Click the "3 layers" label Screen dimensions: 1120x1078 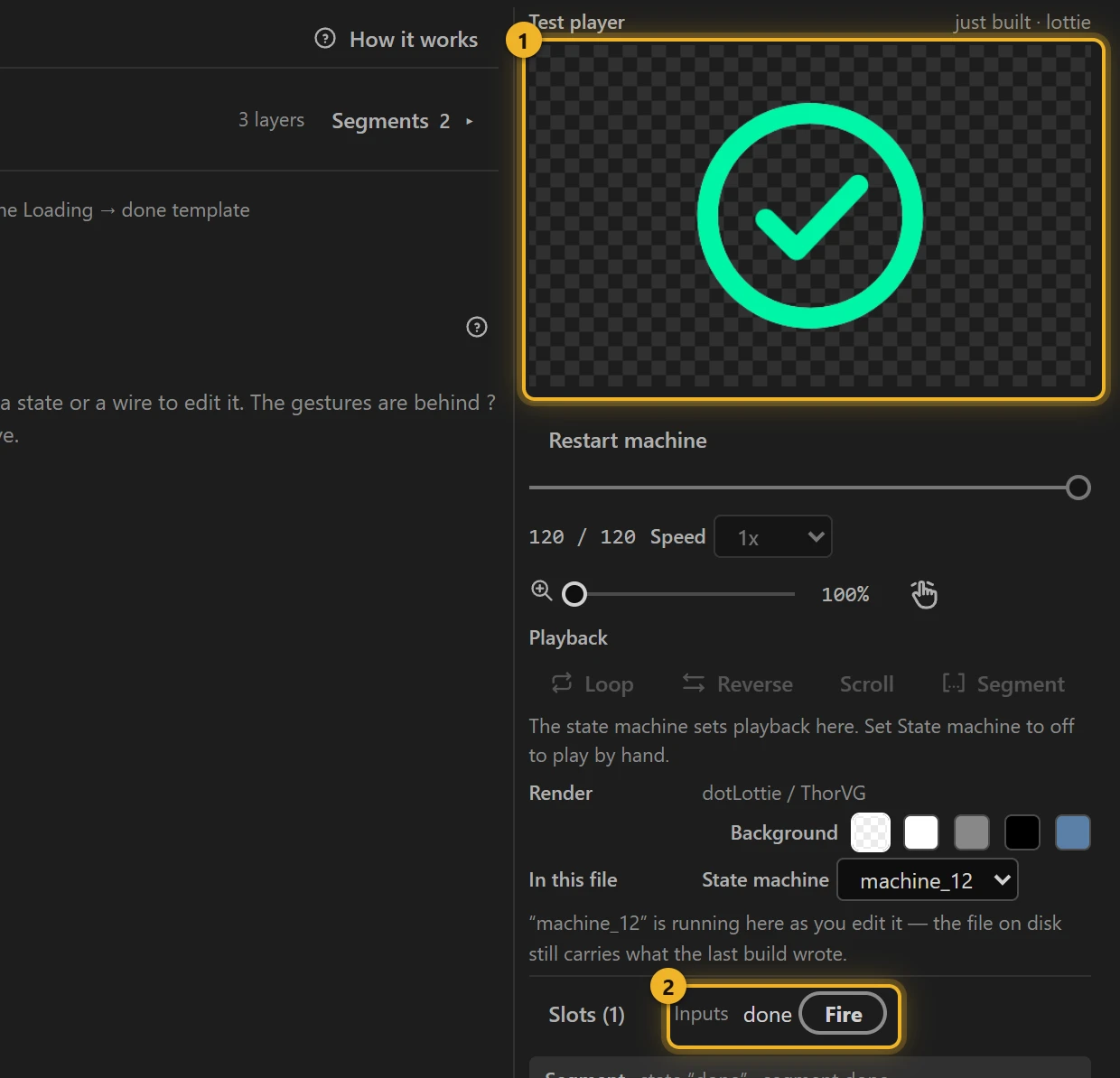click(271, 120)
